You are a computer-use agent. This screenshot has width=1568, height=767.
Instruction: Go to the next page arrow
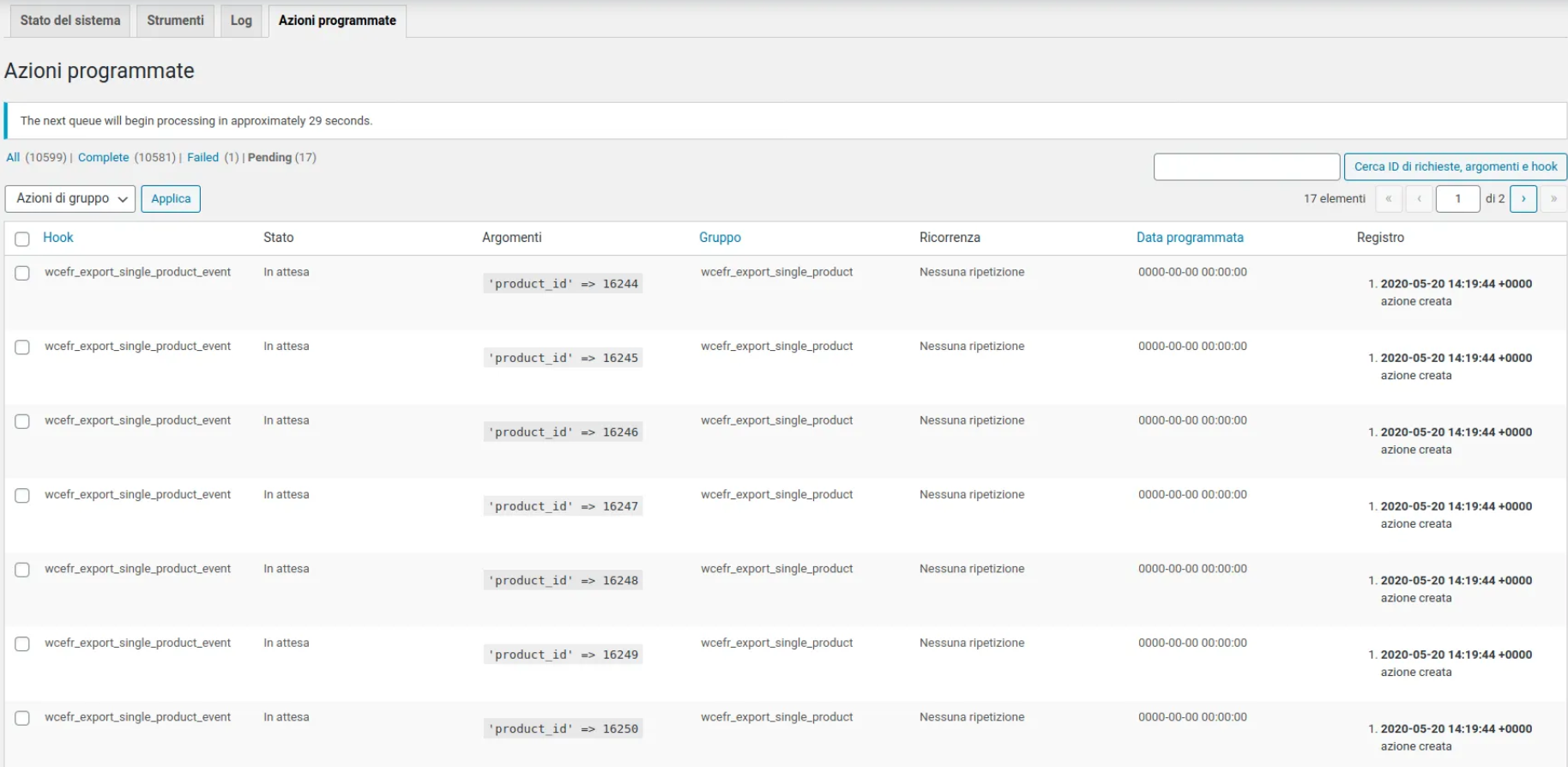tap(1523, 199)
